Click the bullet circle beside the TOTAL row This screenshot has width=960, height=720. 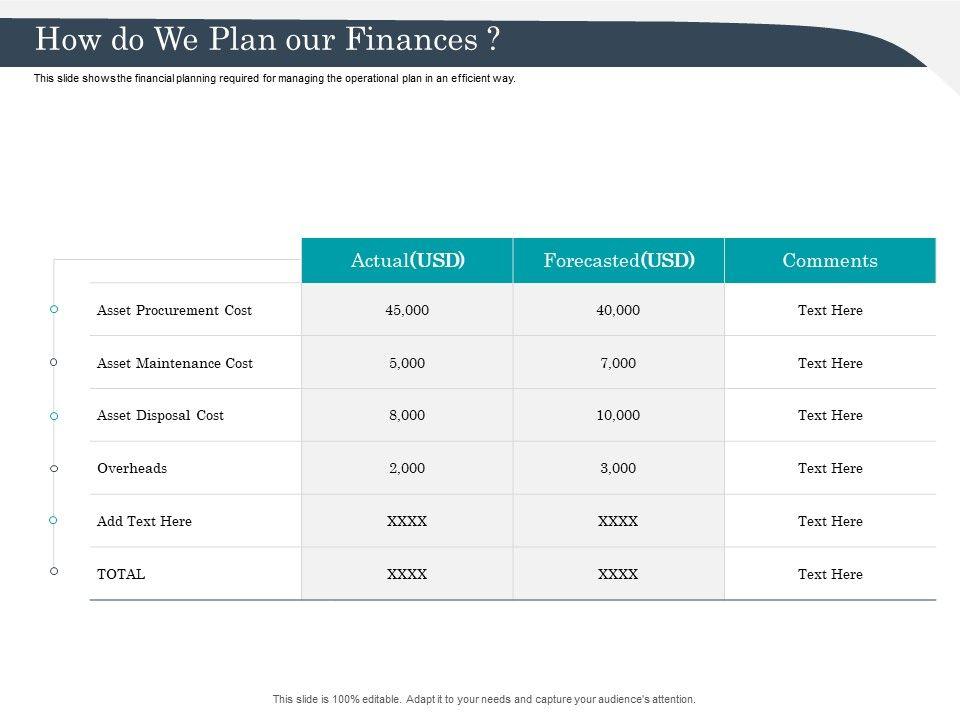coord(54,571)
